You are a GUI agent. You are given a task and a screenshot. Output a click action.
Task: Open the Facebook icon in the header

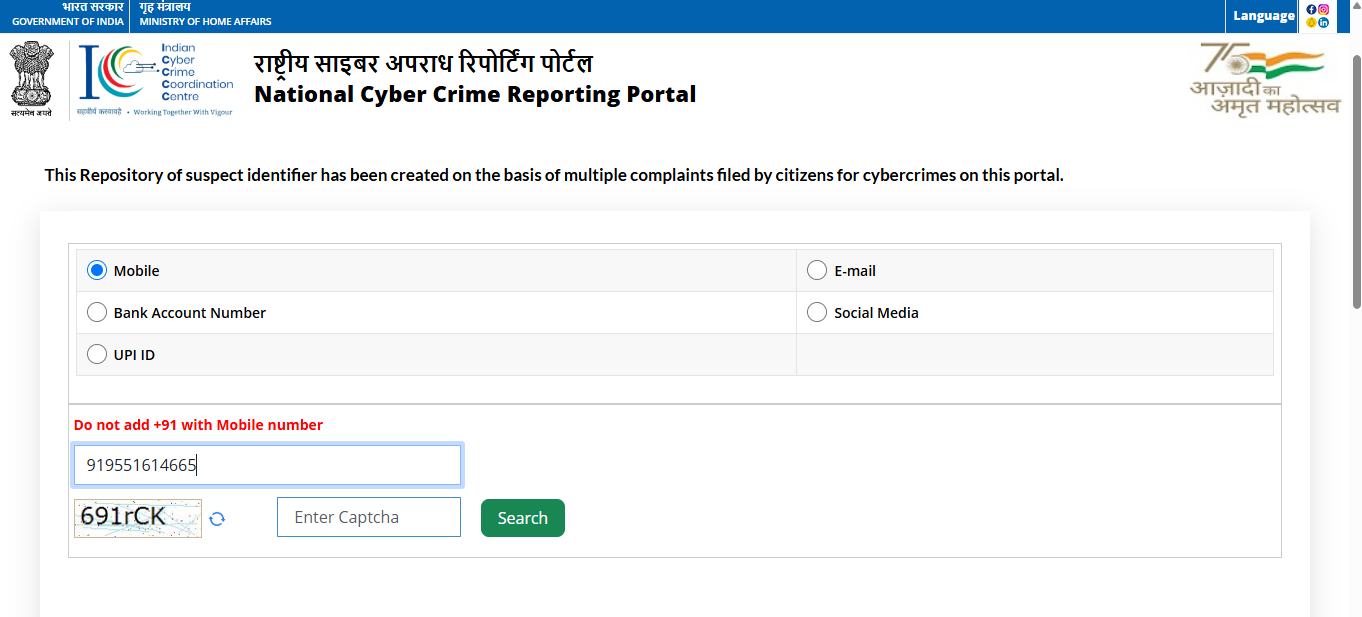(x=1312, y=9)
